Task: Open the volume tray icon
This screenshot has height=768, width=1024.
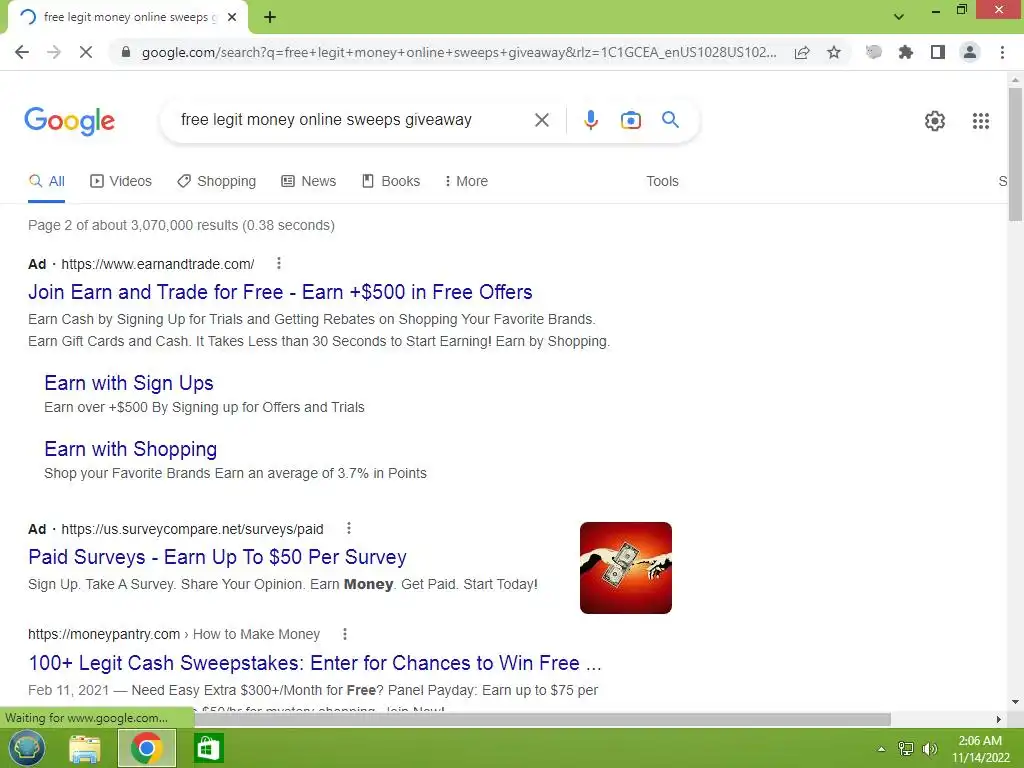Action: (x=929, y=749)
